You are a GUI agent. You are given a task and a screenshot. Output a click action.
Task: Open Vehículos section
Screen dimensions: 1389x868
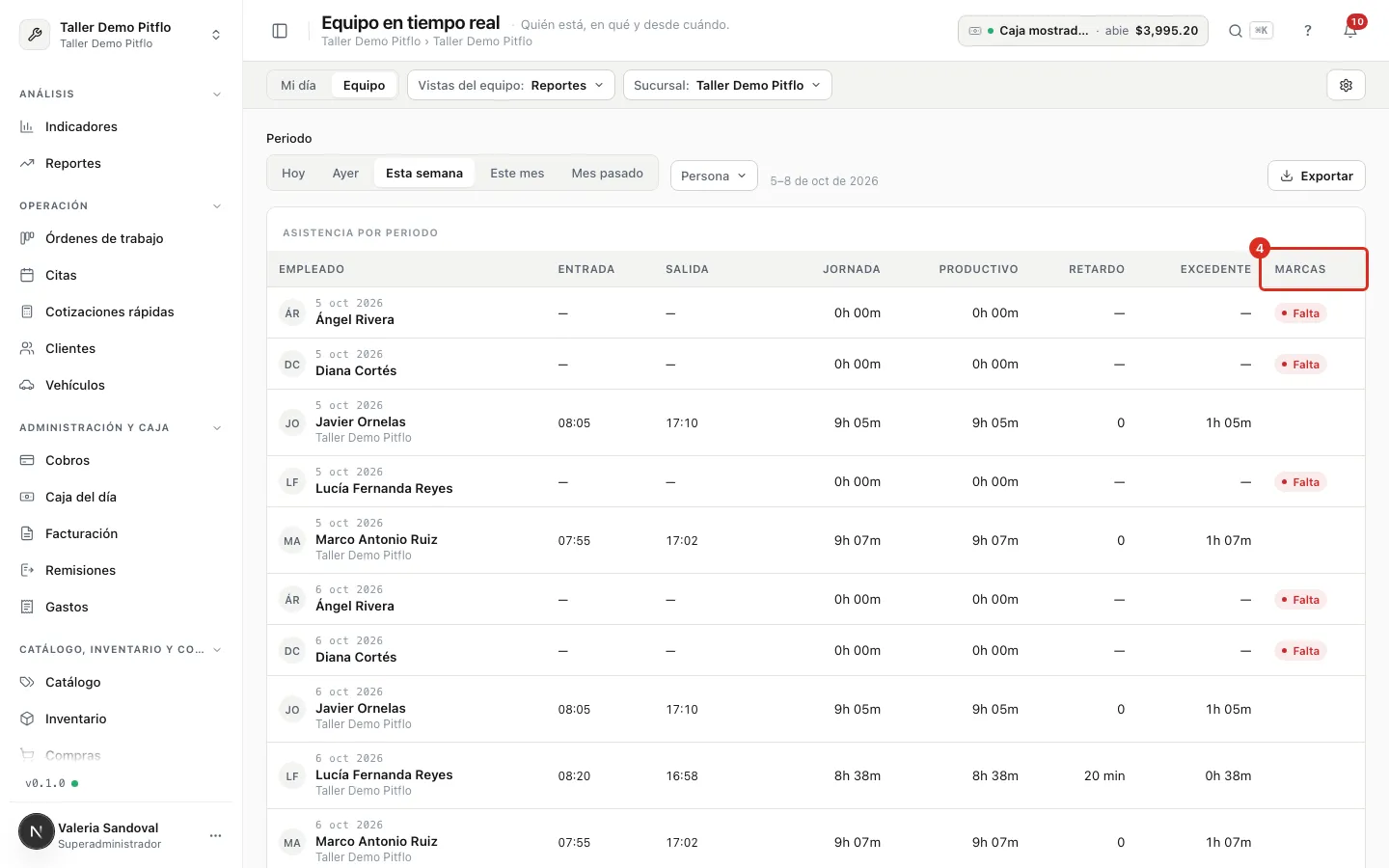click(x=121, y=385)
